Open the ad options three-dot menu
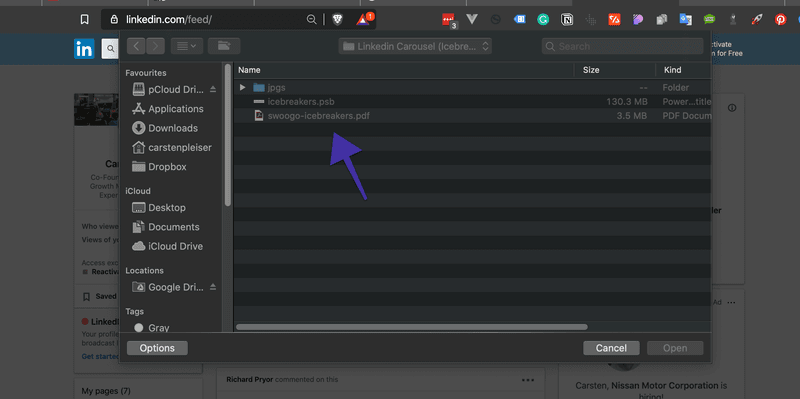 [732, 303]
